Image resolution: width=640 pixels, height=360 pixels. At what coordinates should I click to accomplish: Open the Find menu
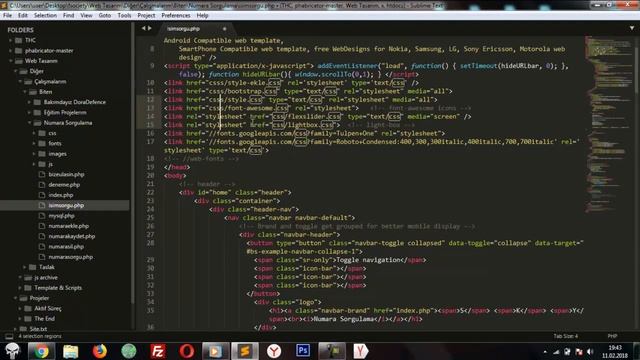[69, 16]
